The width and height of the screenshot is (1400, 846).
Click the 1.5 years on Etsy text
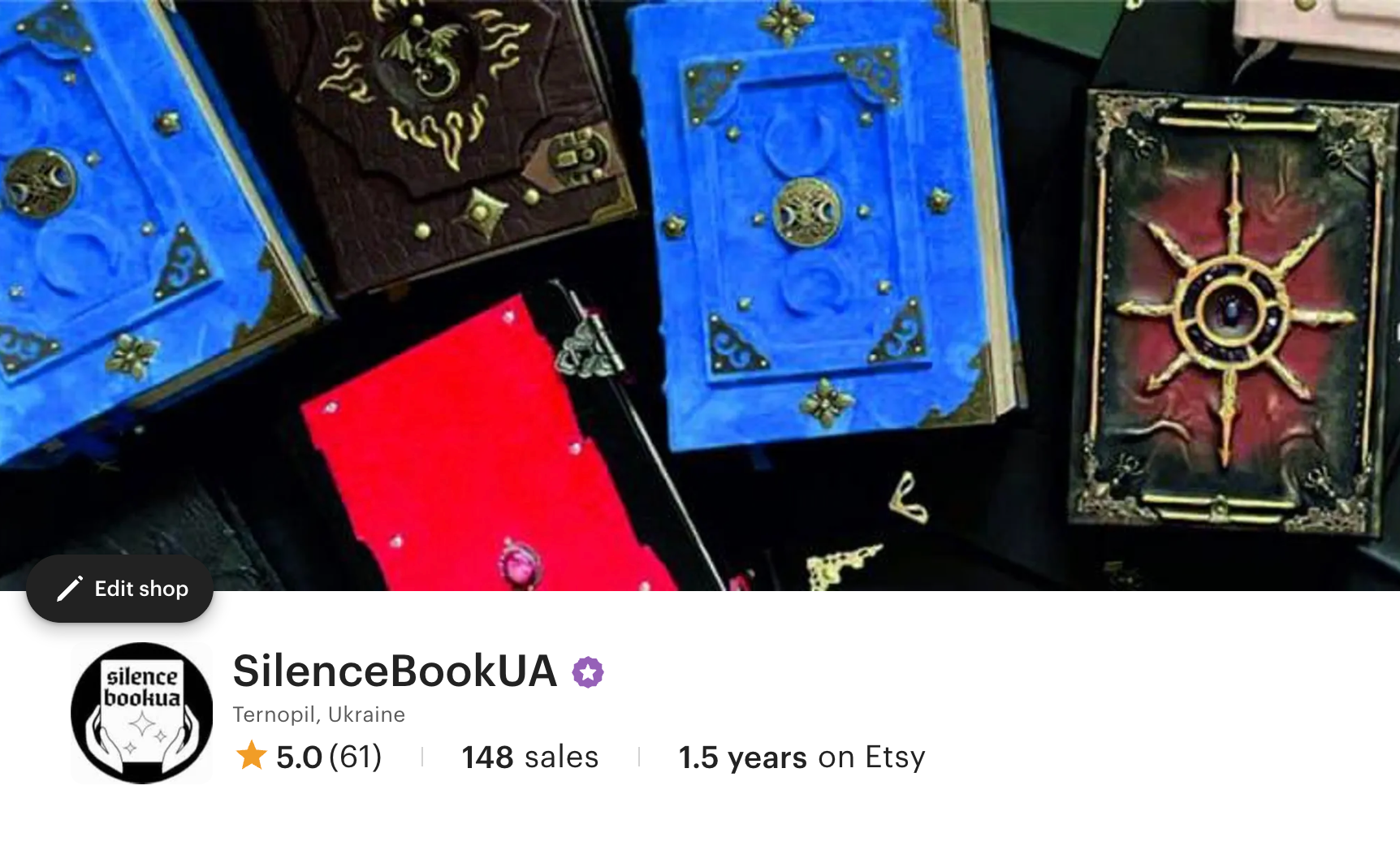coord(802,757)
